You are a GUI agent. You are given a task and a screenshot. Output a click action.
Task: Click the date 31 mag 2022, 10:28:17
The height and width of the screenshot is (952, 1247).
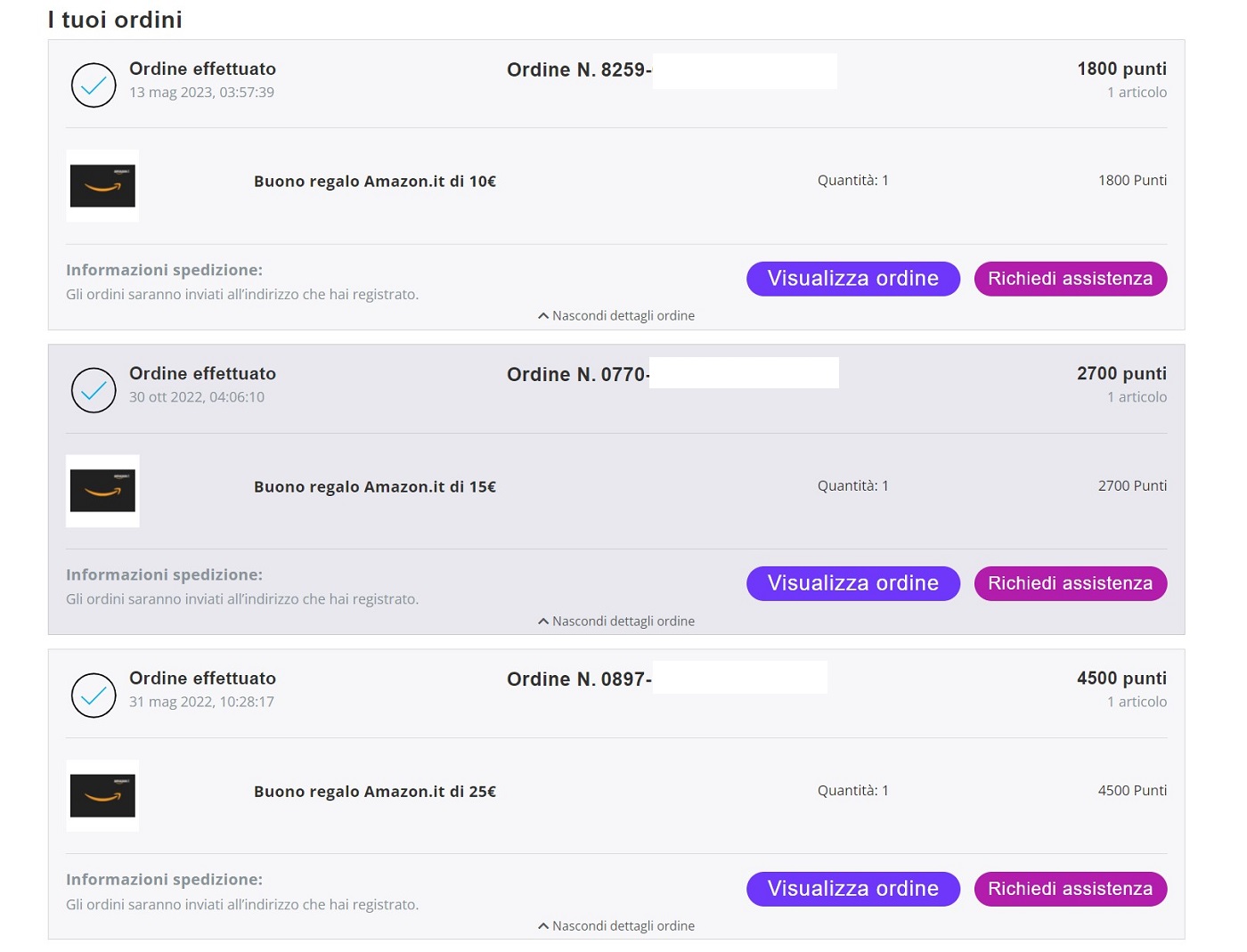[201, 701]
